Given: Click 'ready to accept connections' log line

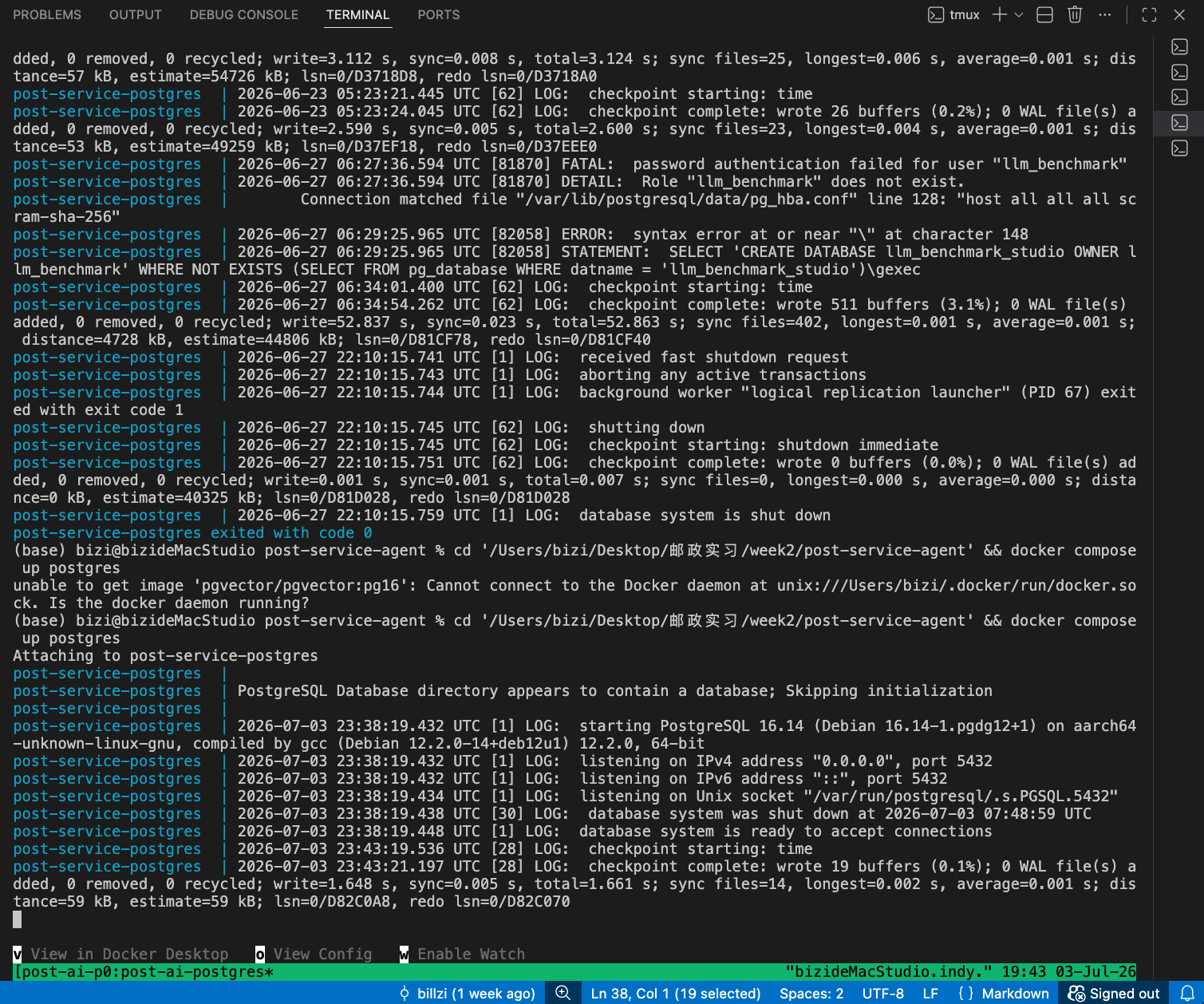Looking at the screenshot, I should 503,831.
